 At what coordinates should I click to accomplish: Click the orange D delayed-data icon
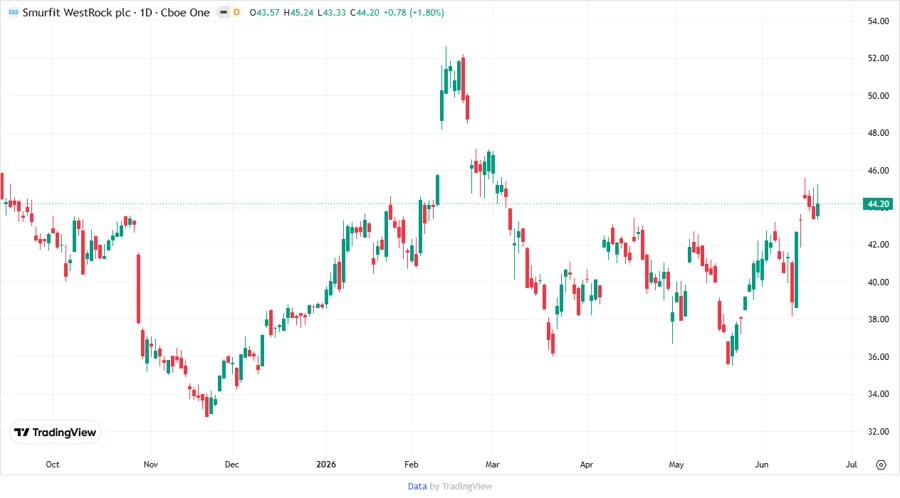tap(236, 12)
